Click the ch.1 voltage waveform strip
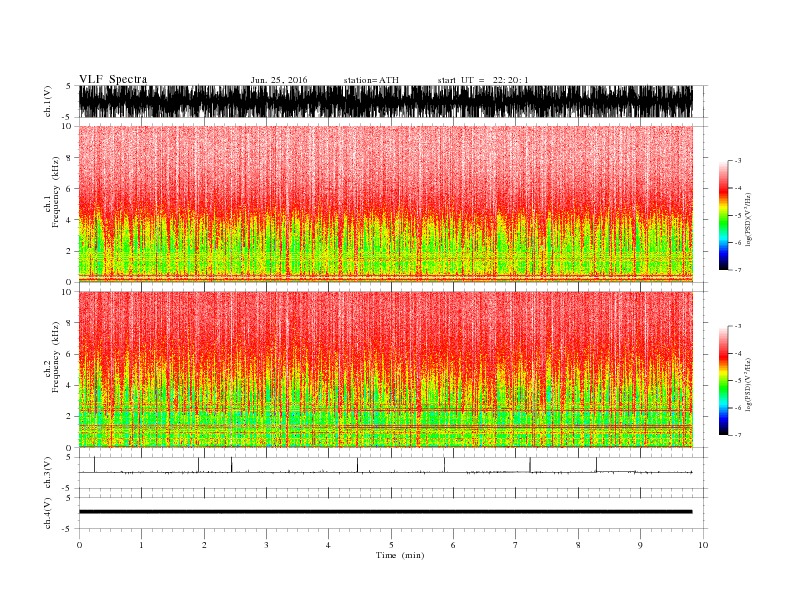 pos(385,101)
